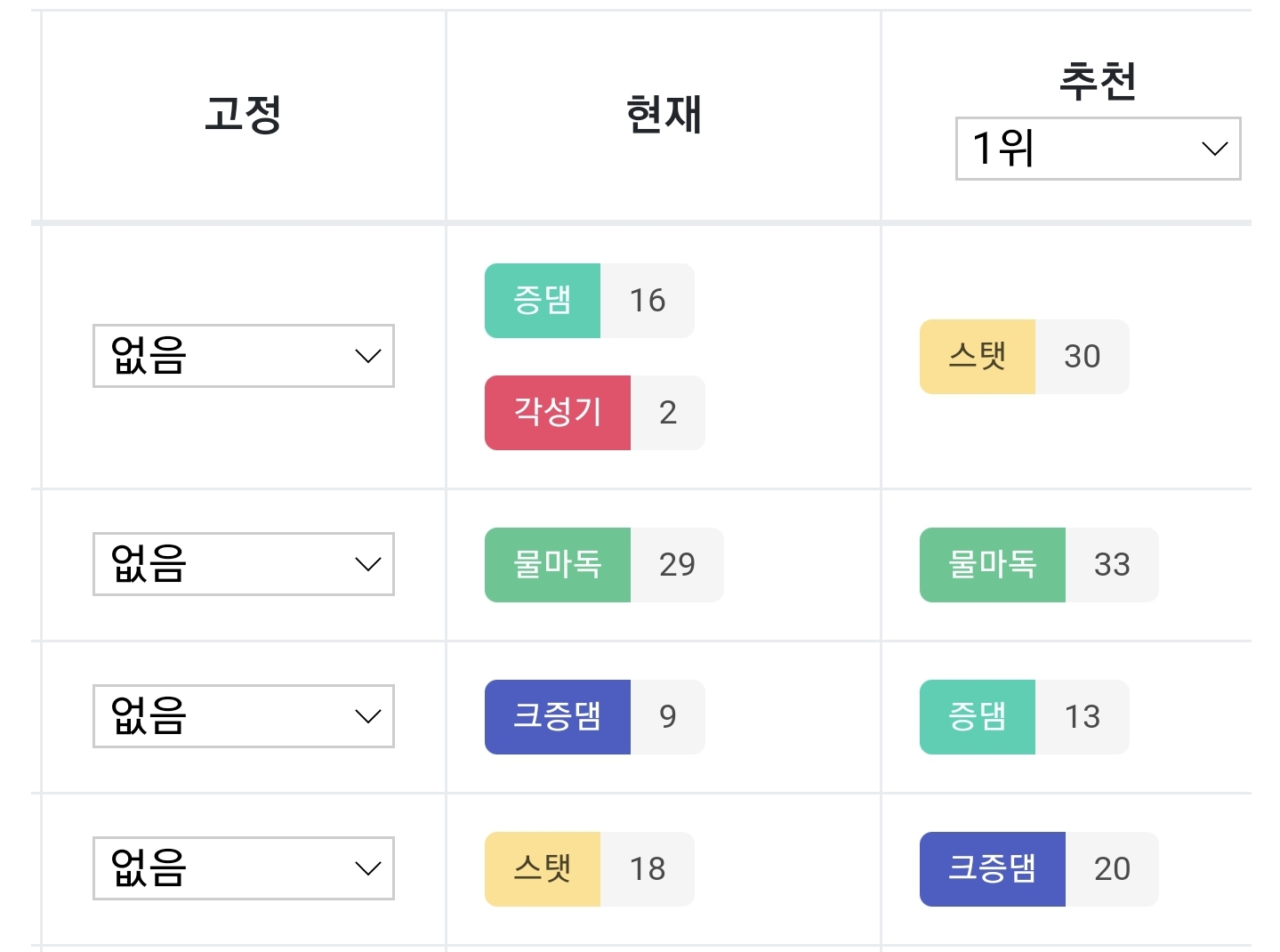Select the blue 크증댐 20 recommended badge
This screenshot has width=1280, height=952.
[x=1039, y=869]
